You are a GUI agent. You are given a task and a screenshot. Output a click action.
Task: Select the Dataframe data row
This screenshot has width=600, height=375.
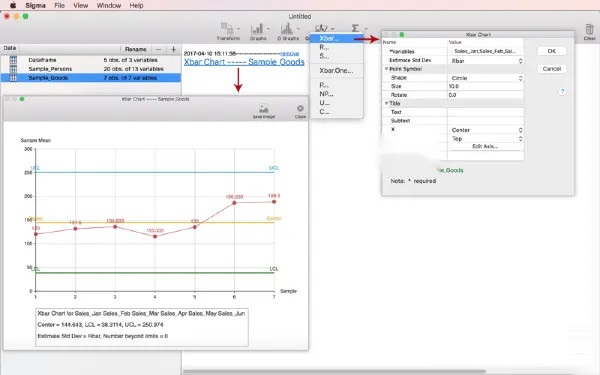[x=91, y=60]
